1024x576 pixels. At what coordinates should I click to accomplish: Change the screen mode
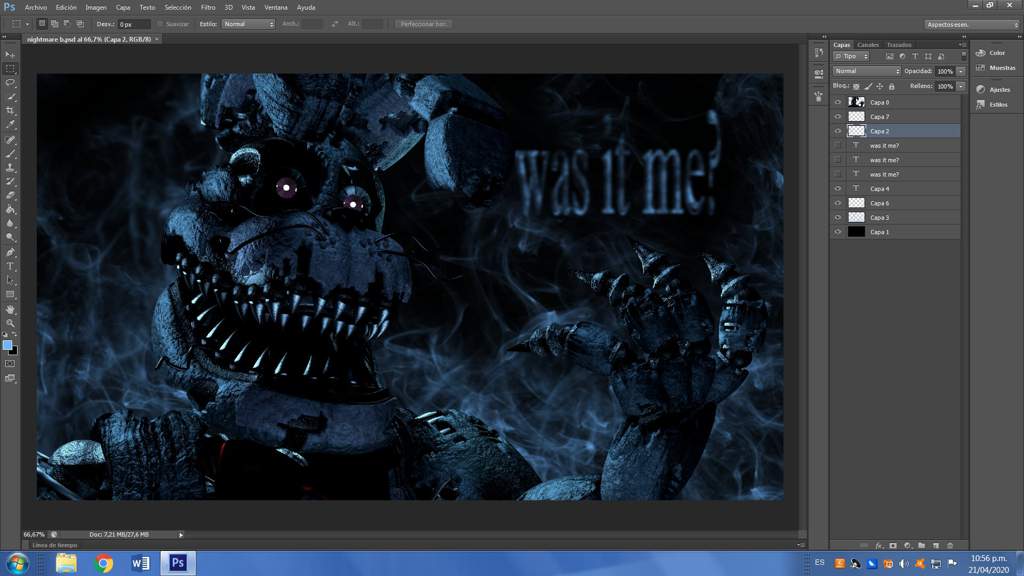tap(10, 378)
